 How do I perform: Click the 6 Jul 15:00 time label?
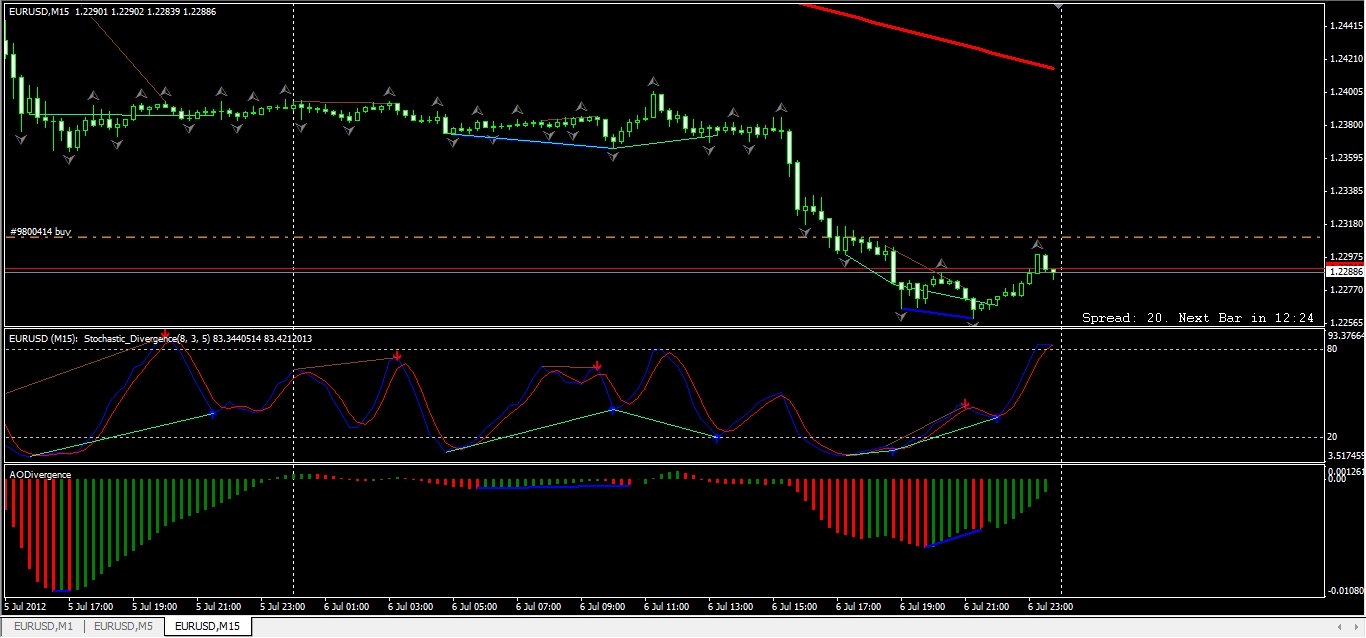click(795, 606)
